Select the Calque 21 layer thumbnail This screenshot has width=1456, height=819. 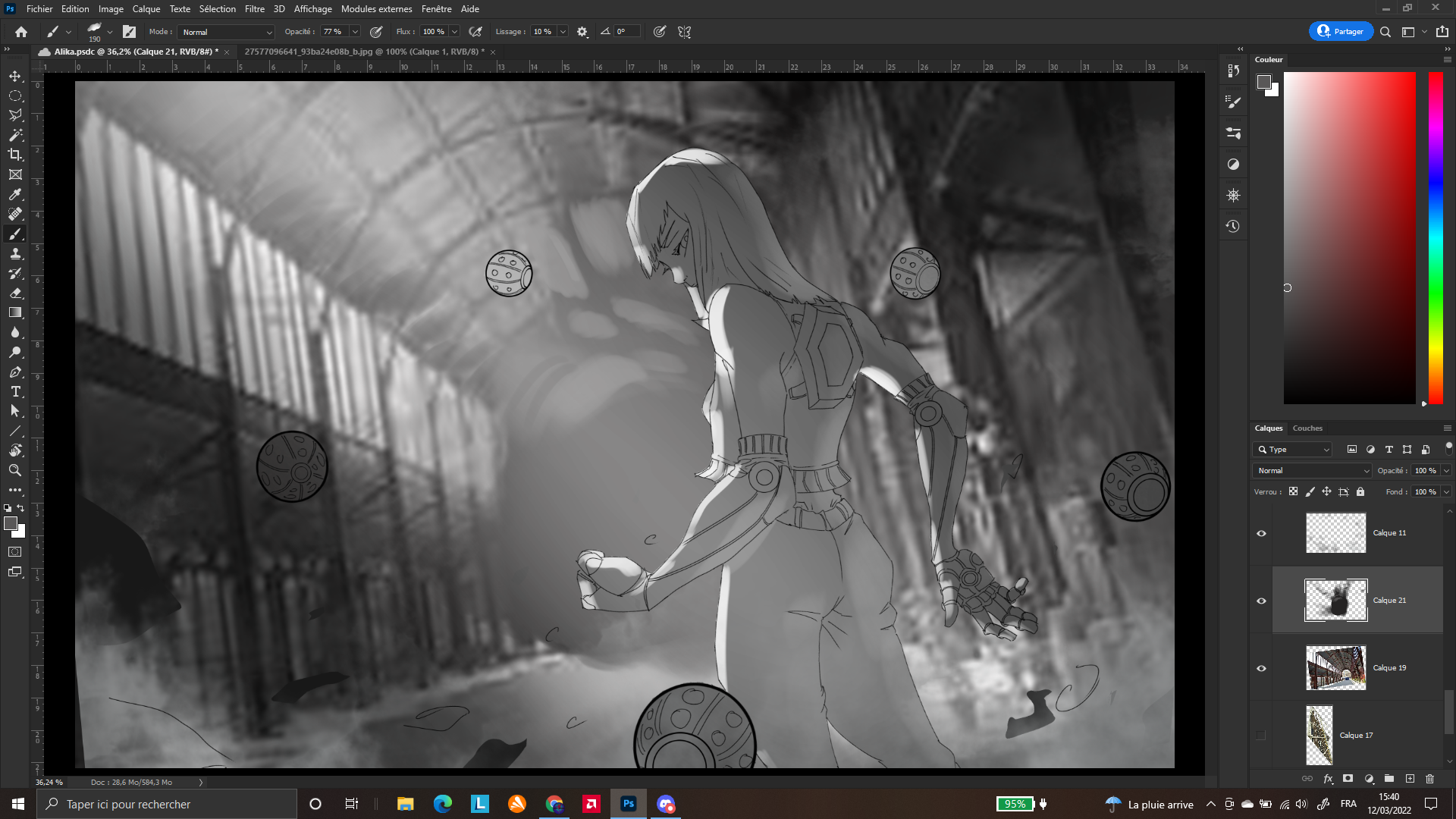1335,600
